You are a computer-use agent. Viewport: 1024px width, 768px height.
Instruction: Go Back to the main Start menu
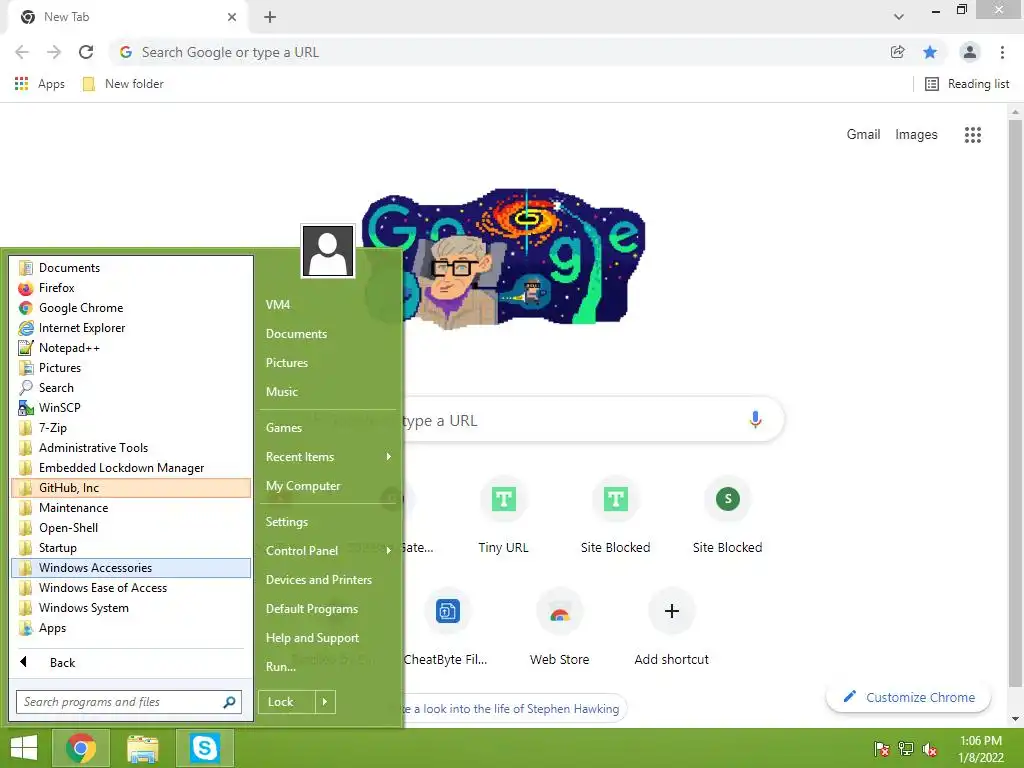click(x=131, y=663)
